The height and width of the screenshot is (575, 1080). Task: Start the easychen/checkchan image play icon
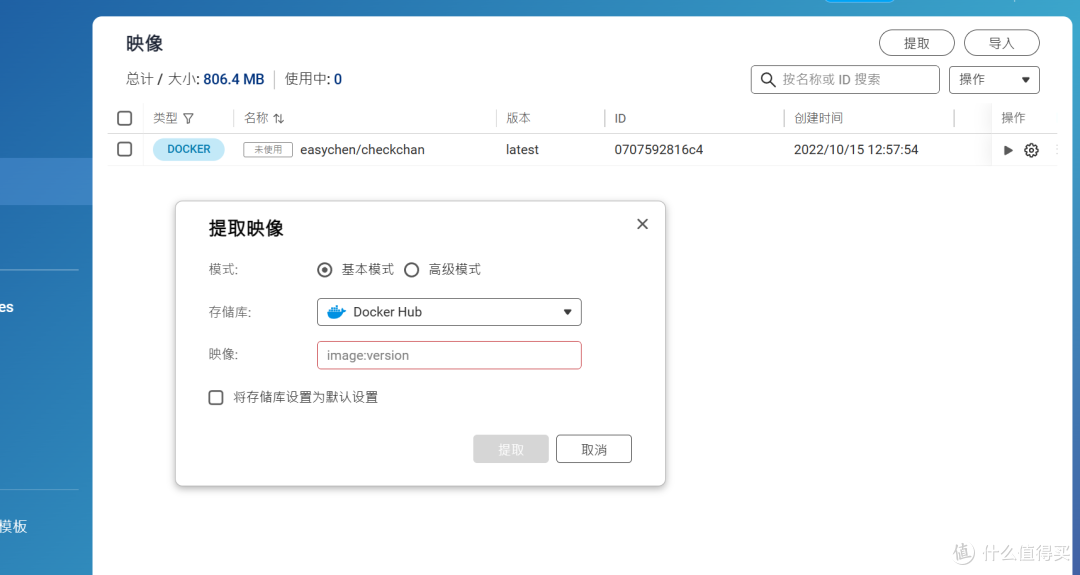pos(1008,150)
